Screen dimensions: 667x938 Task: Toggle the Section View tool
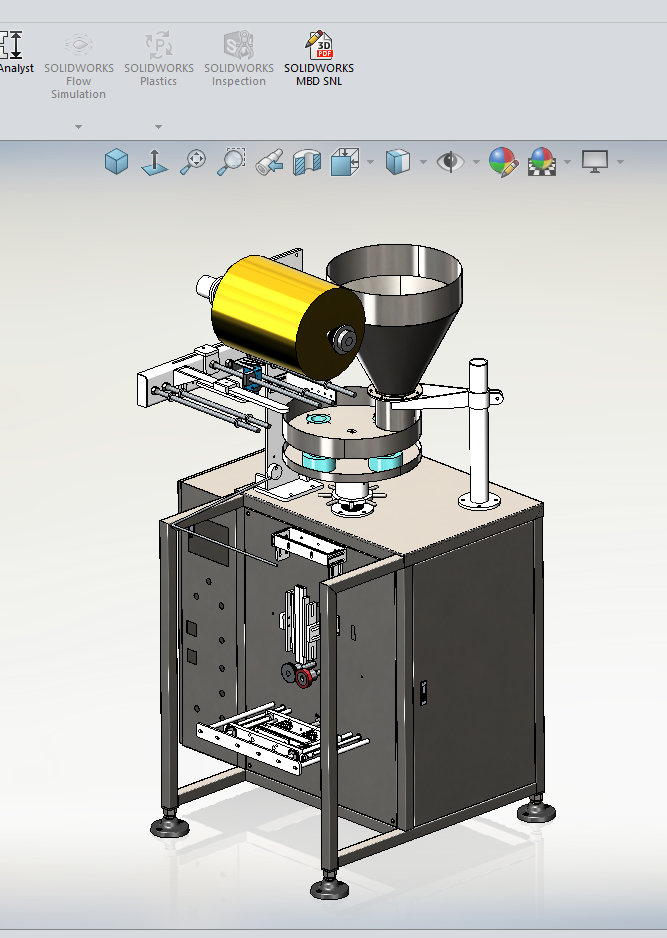(x=307, y=162)
